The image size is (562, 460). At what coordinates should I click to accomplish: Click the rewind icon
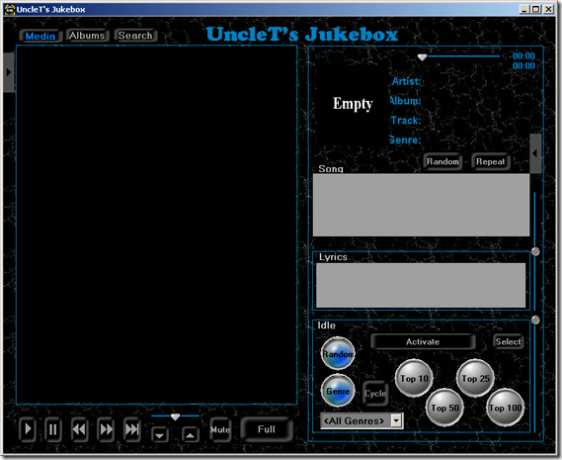coord(79,429)
